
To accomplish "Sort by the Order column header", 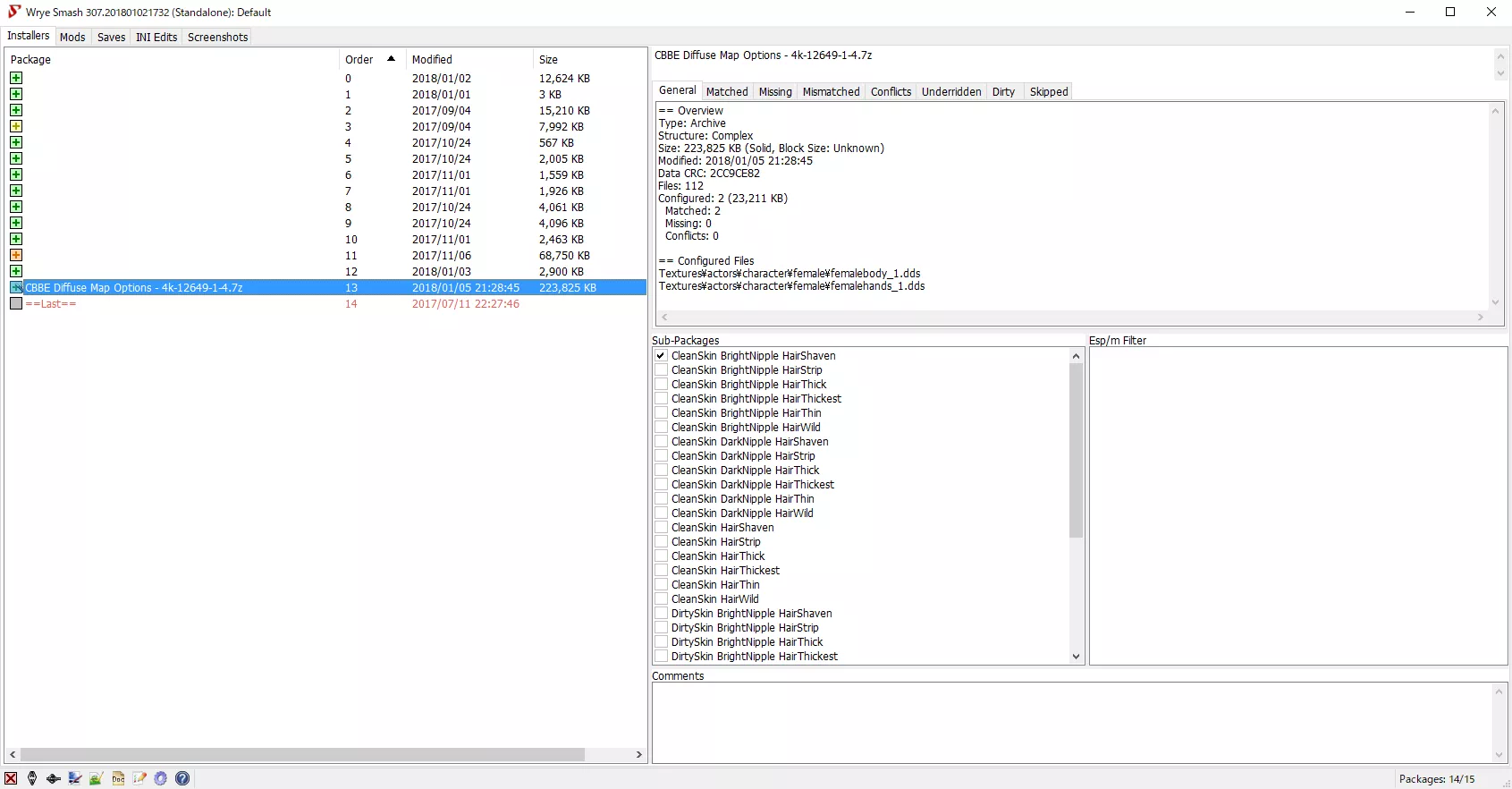I will [371, 59].
